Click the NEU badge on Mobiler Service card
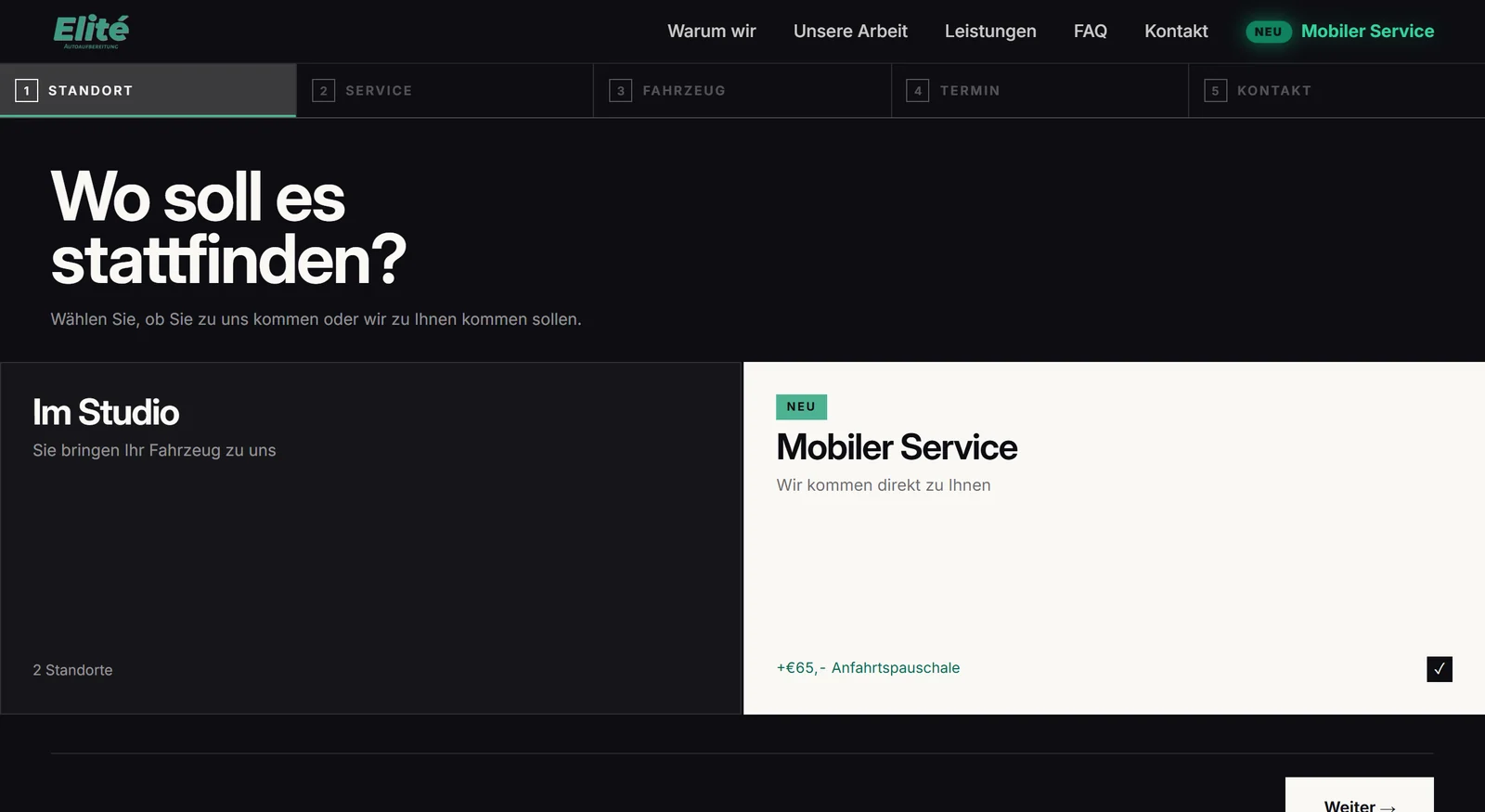Screen dimensions: 1485x812 (801, 406)
